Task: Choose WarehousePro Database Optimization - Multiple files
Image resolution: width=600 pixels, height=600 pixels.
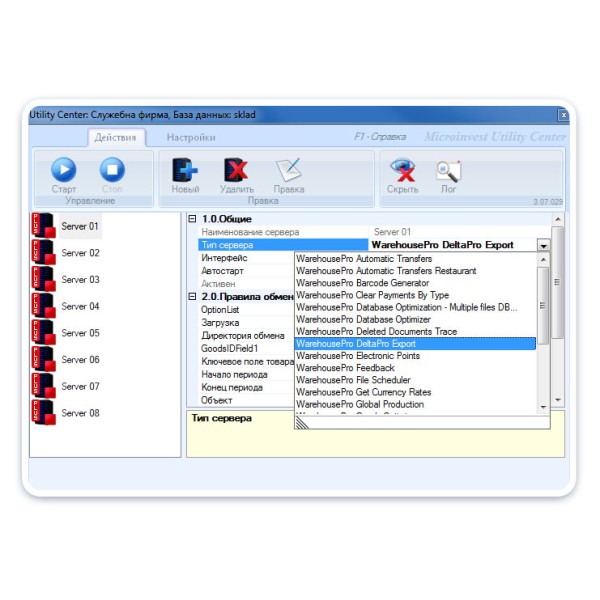Action: tap(416, 307)
